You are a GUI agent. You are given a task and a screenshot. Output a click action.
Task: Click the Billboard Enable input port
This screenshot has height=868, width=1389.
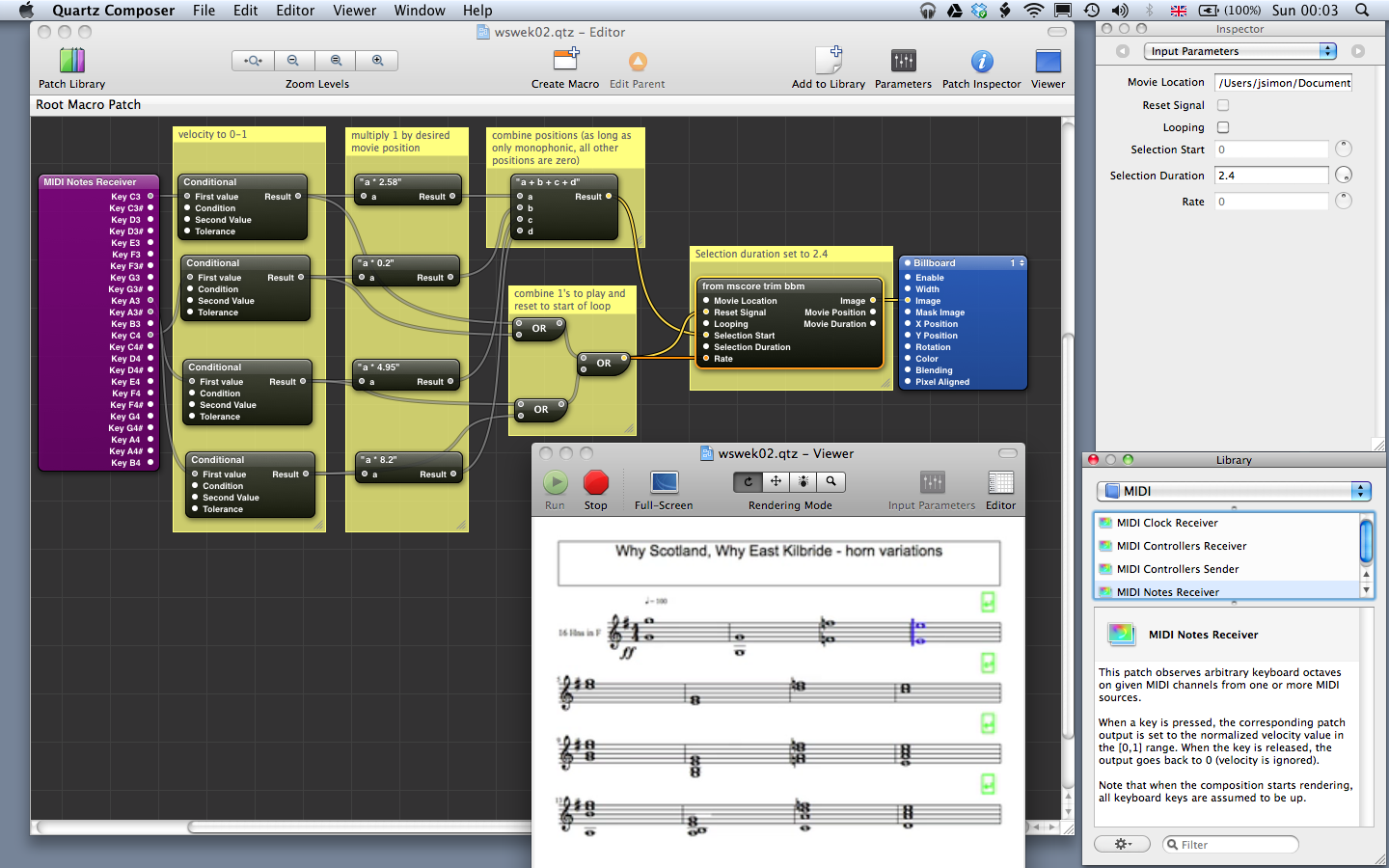(908, 278)
